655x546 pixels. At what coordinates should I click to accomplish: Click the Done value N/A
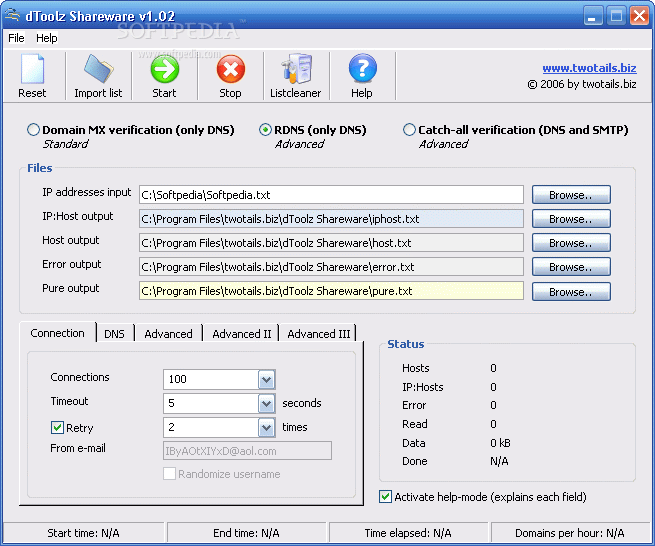[x=499, y=461]
